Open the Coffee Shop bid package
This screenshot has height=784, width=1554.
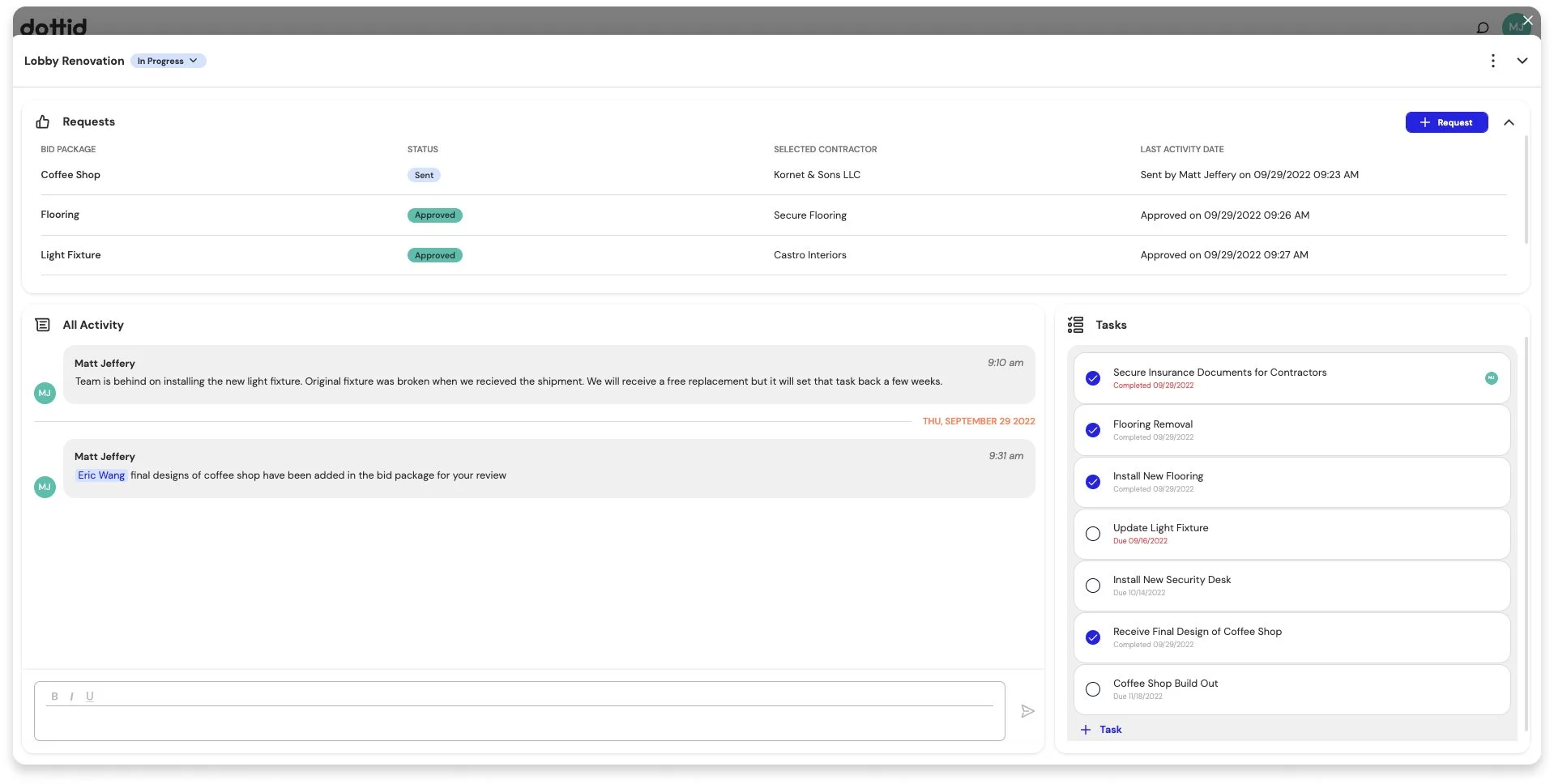tap(70, 175)
